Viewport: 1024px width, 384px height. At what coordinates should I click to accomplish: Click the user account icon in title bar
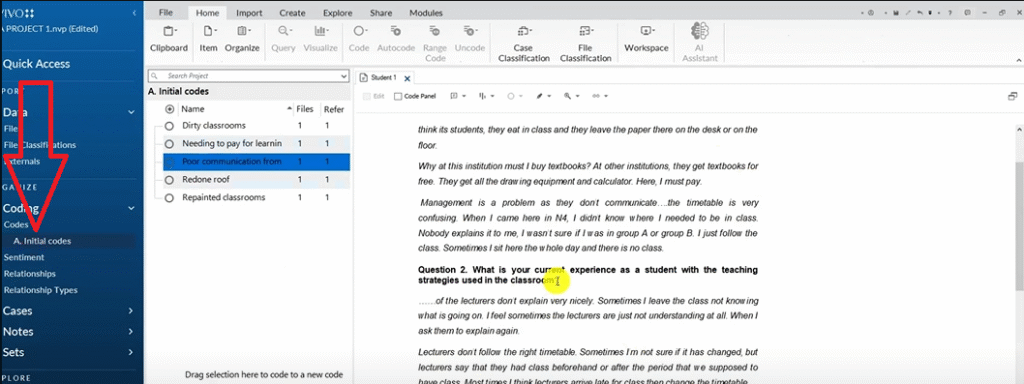pos(871,13)
